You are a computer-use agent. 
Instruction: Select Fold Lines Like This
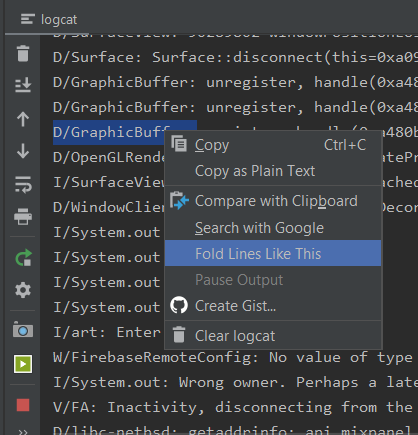[273, 254]
